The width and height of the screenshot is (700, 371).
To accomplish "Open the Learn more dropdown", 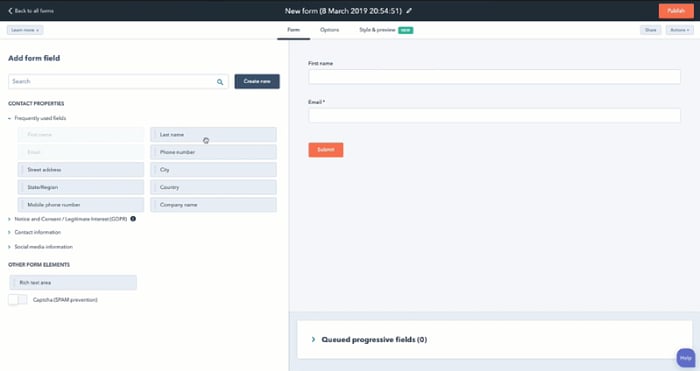I will (25, 30).
